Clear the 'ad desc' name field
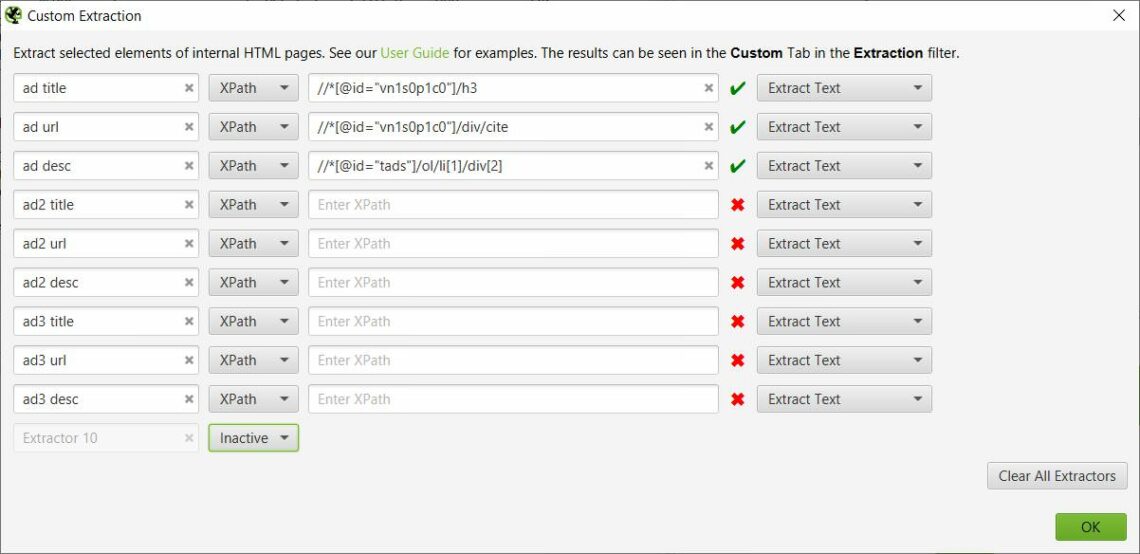The image size is (1140, 554). coord(189,166)
